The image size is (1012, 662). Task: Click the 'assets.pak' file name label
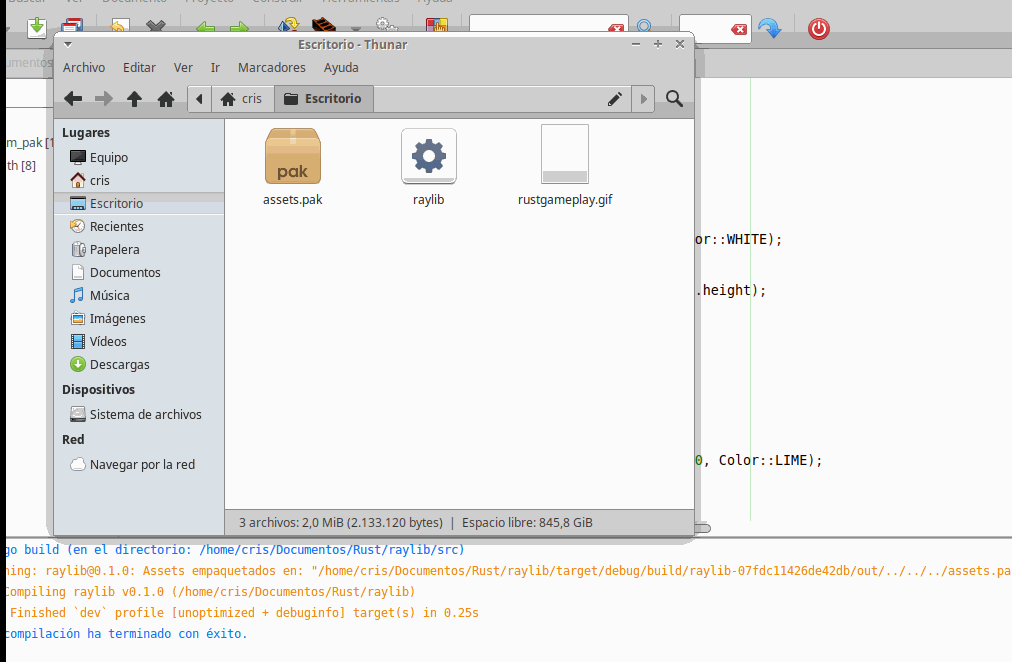pyautogui.click(x=292, y=200)
